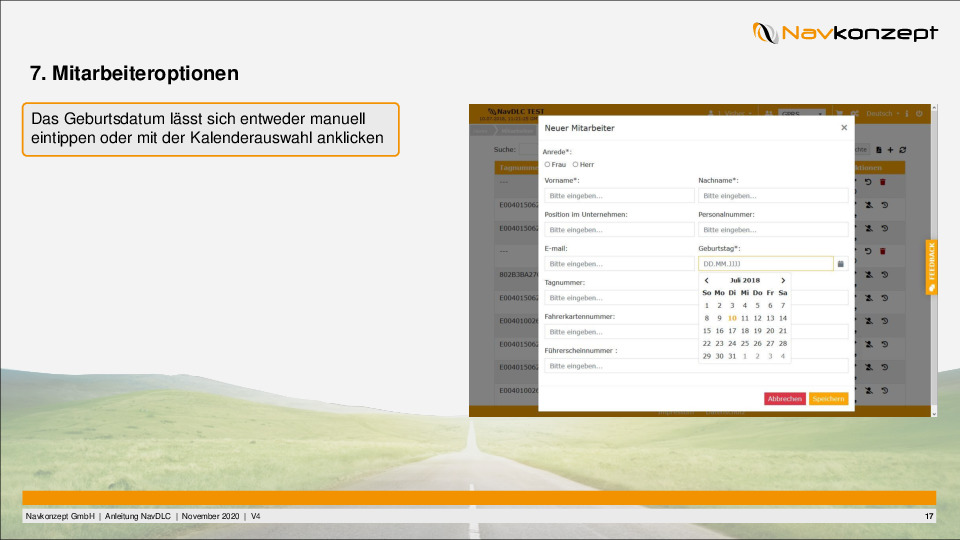The image size is (960, 540).
Task: Click the Vorname input field
Action: point(619,196)
